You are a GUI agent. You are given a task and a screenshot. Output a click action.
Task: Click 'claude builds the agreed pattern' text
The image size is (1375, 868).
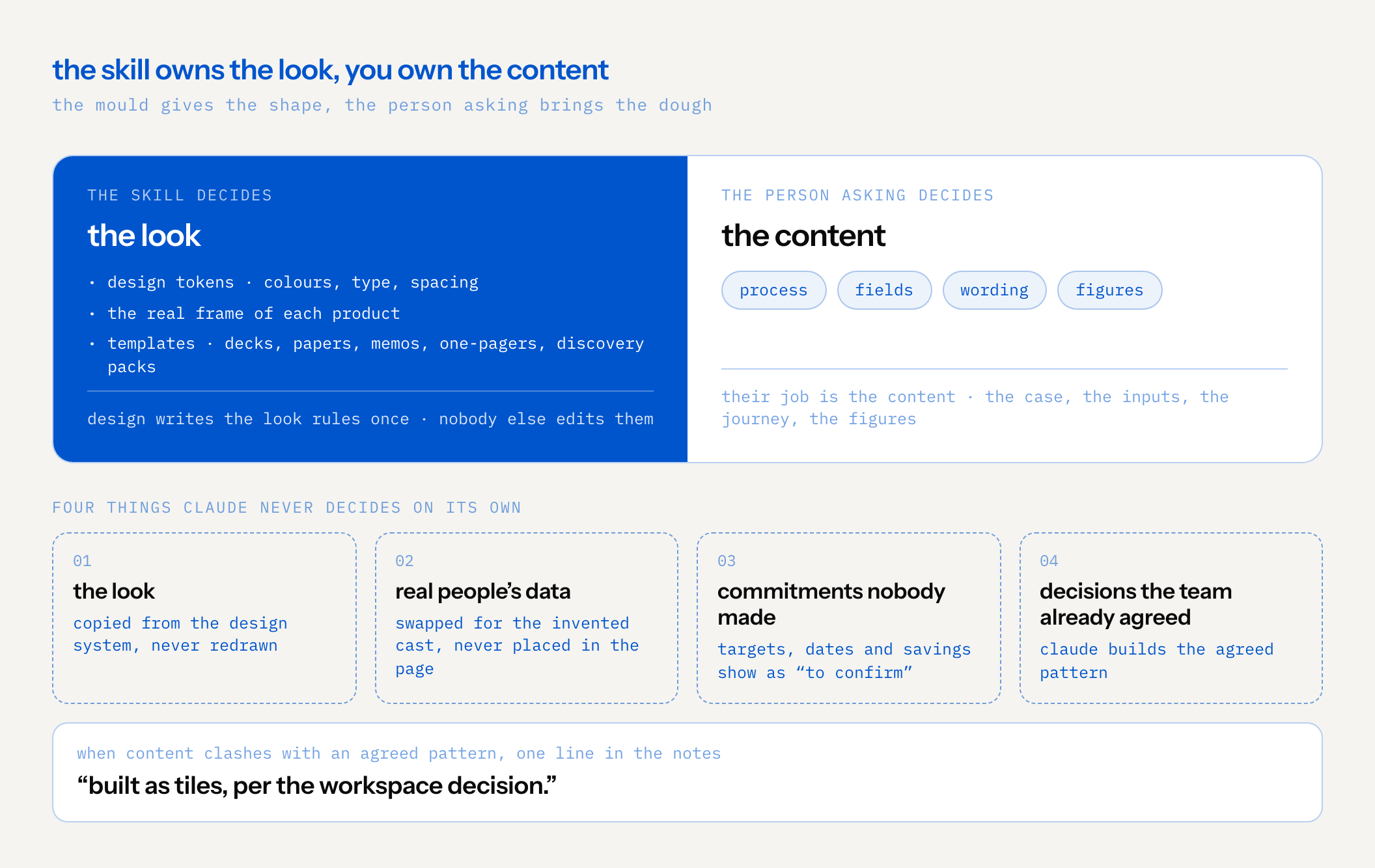pyautogui.click(x=1157, y=661)
